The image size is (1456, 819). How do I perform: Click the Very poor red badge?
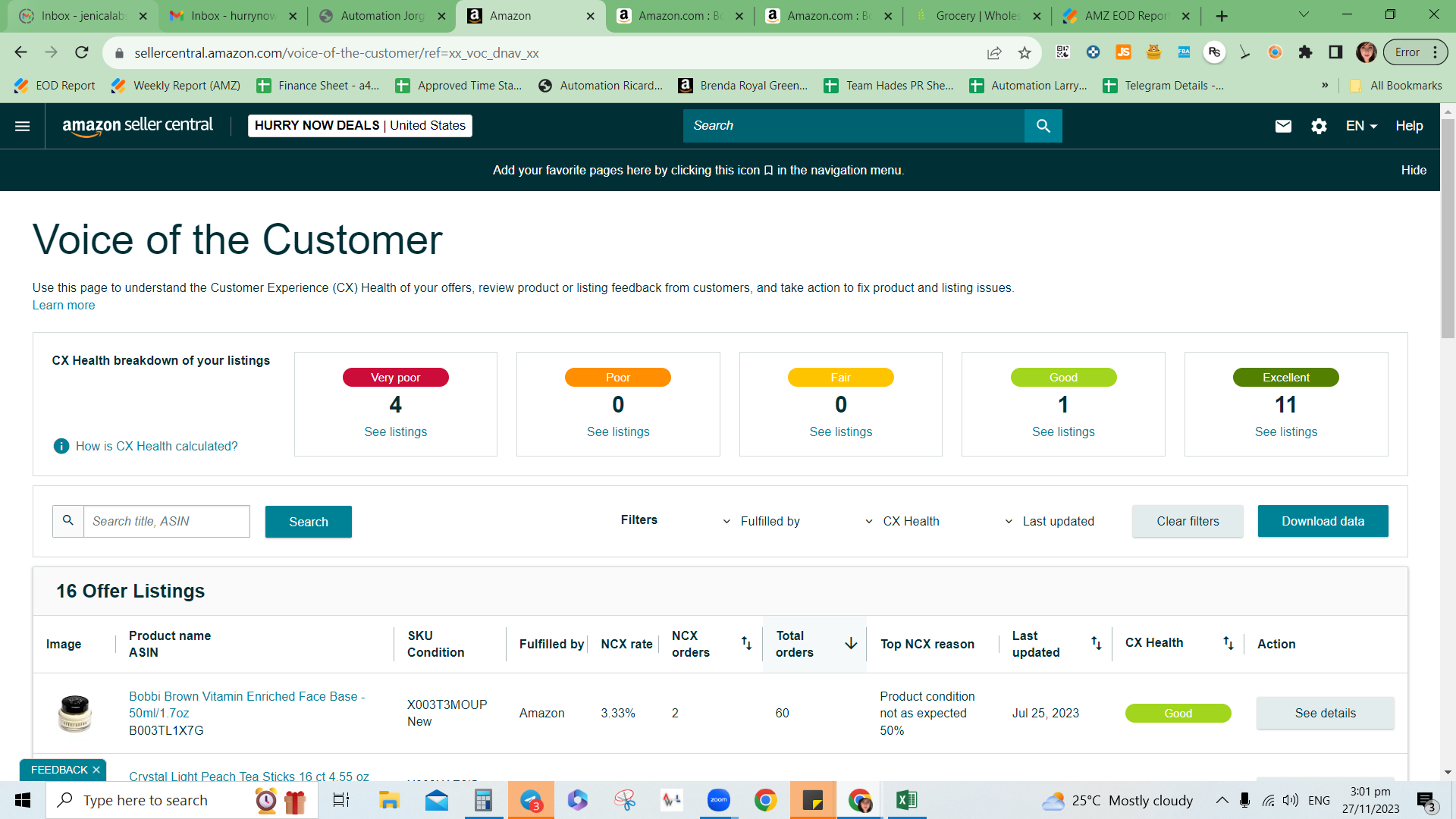(395, 377)
